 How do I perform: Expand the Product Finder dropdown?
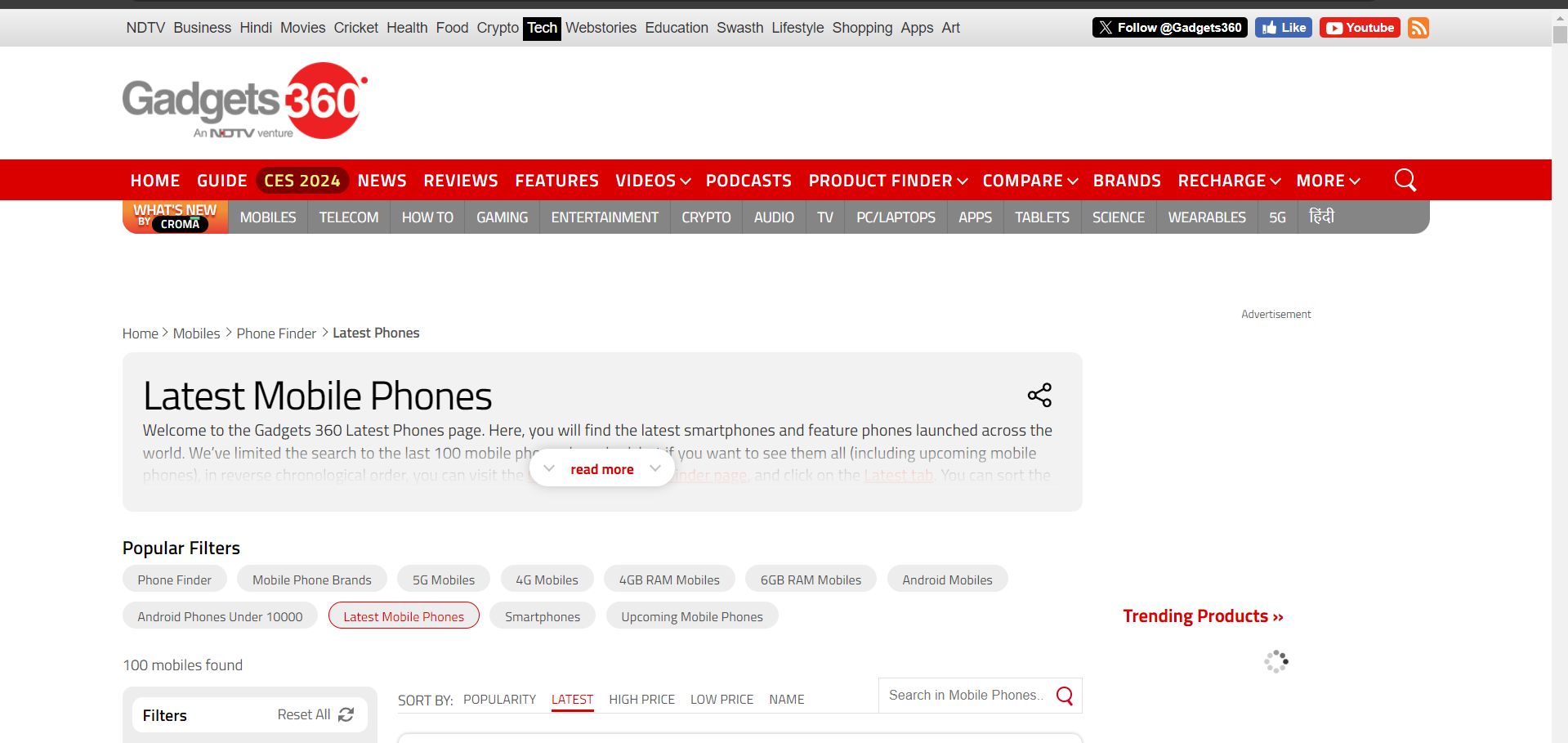coord(888,181)
